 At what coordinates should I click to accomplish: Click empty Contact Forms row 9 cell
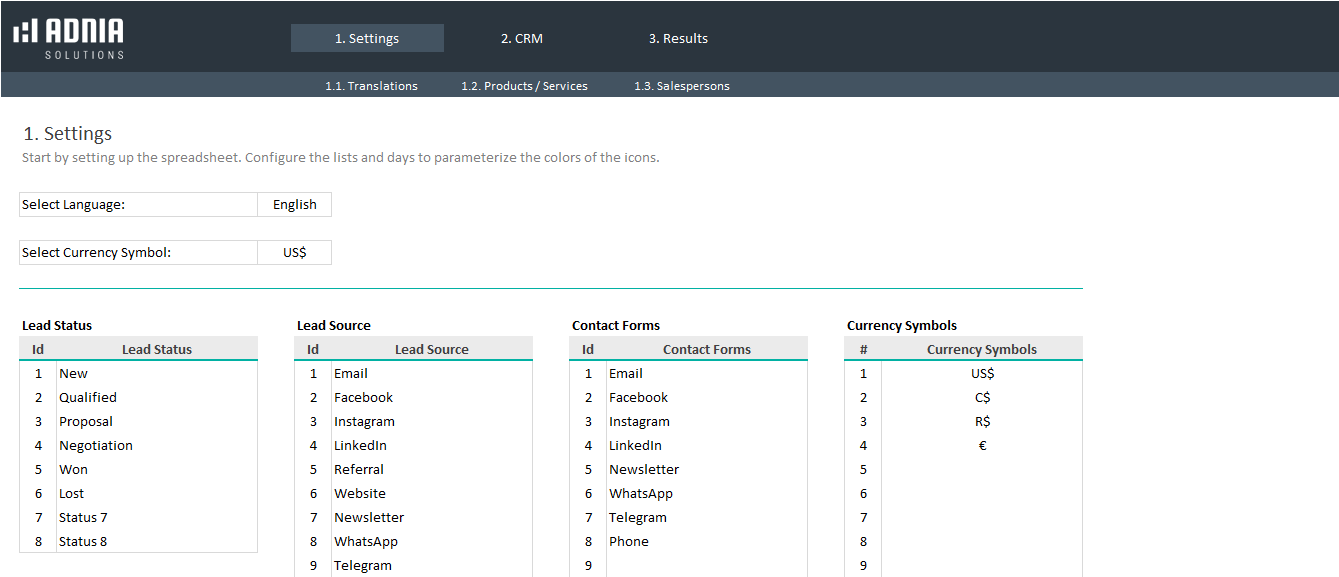[x=706, y=566]
